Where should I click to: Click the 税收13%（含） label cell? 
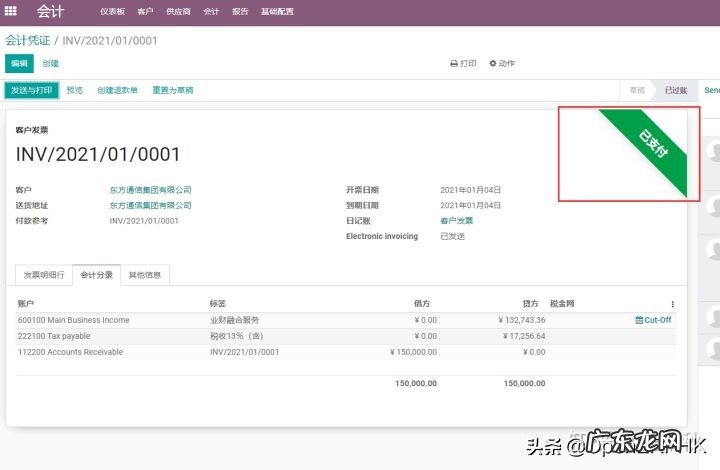236,336
